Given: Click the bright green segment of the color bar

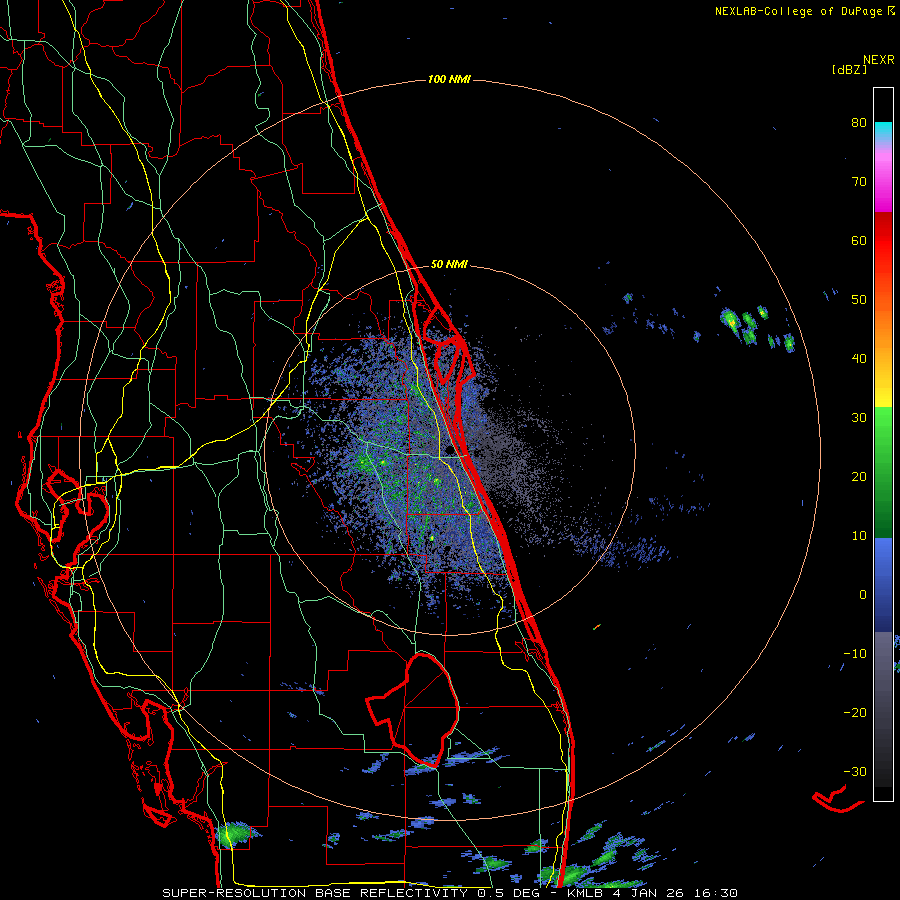Looking at the screenshot, I should [x=883, y=428].
